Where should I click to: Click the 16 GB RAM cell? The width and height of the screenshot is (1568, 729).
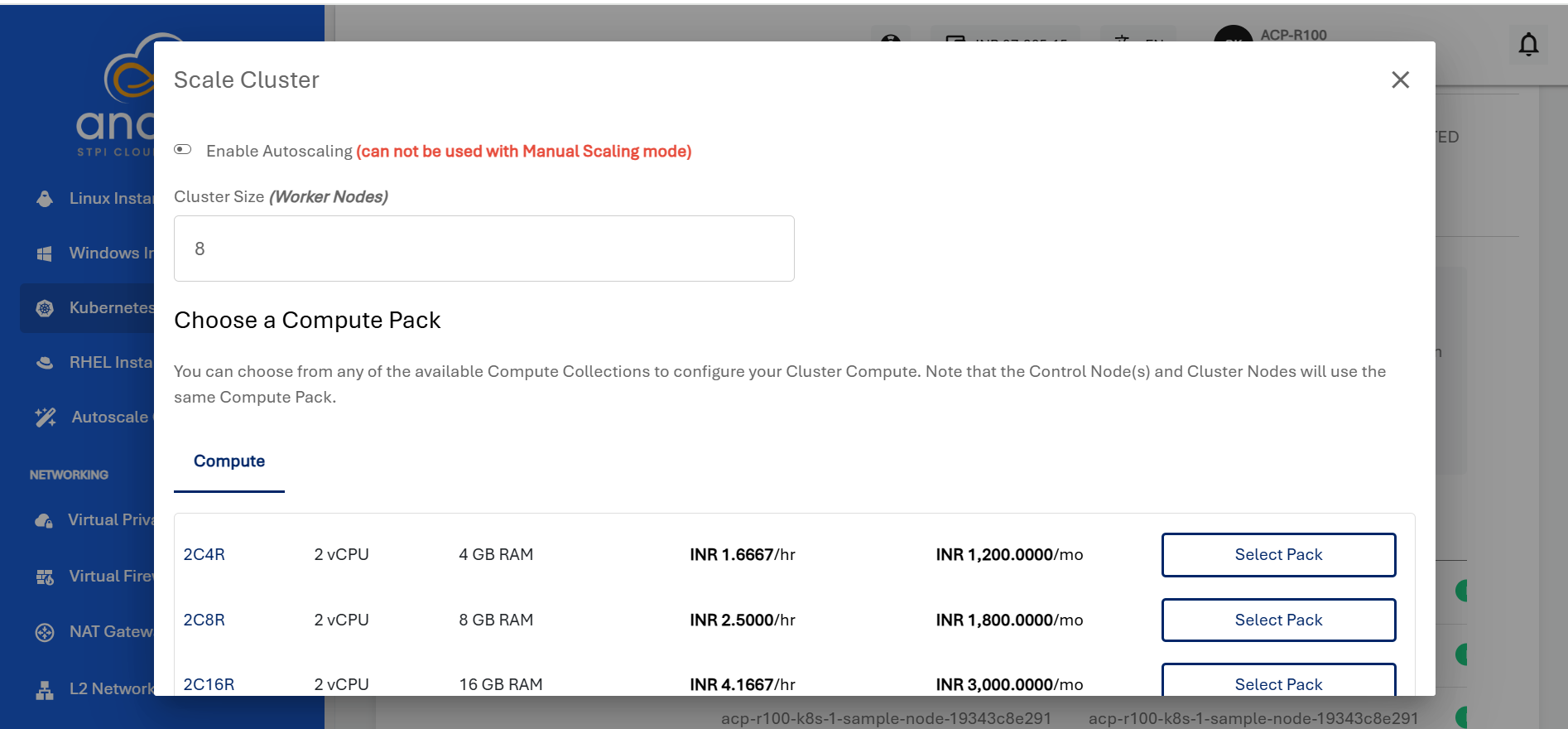(501, 684)
